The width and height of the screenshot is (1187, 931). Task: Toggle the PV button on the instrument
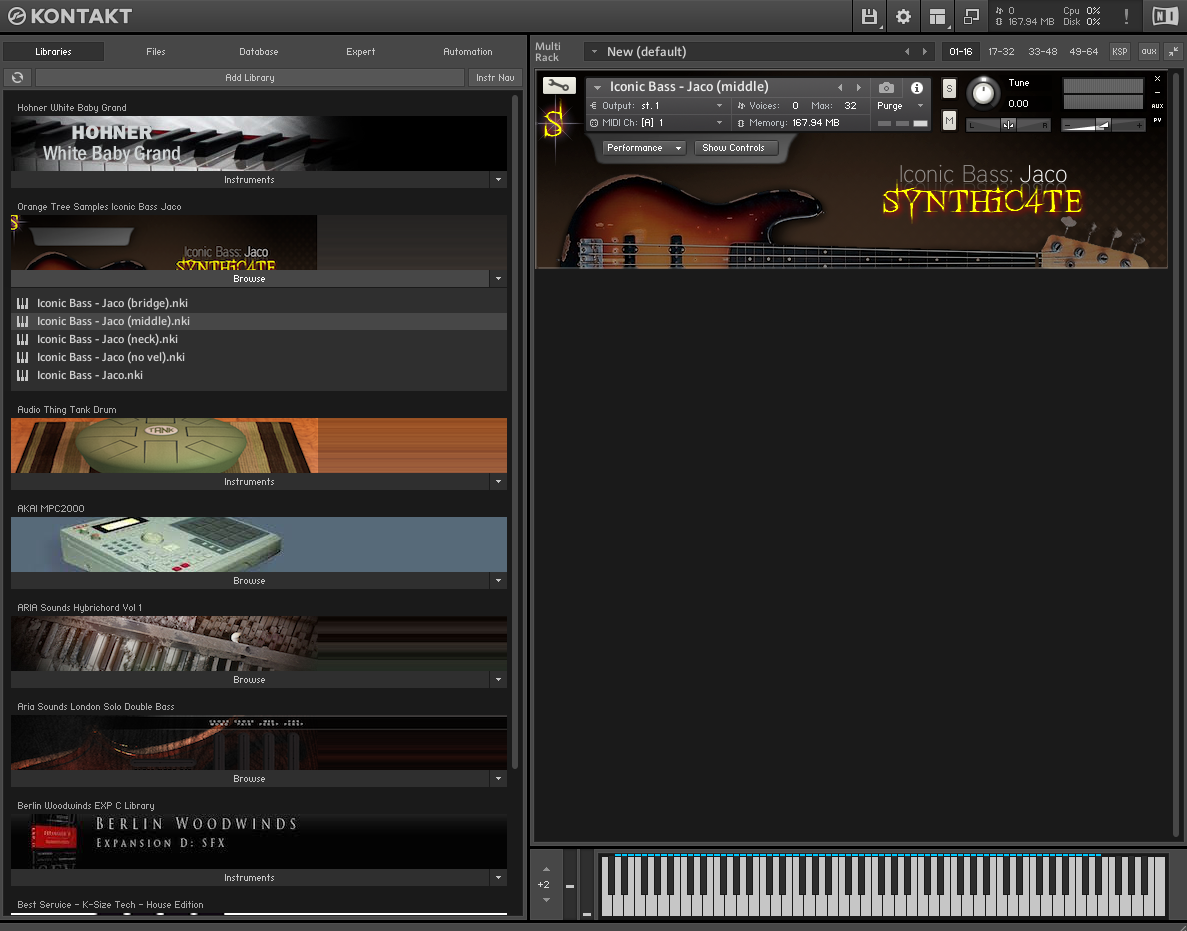[x=1157, y=120]
